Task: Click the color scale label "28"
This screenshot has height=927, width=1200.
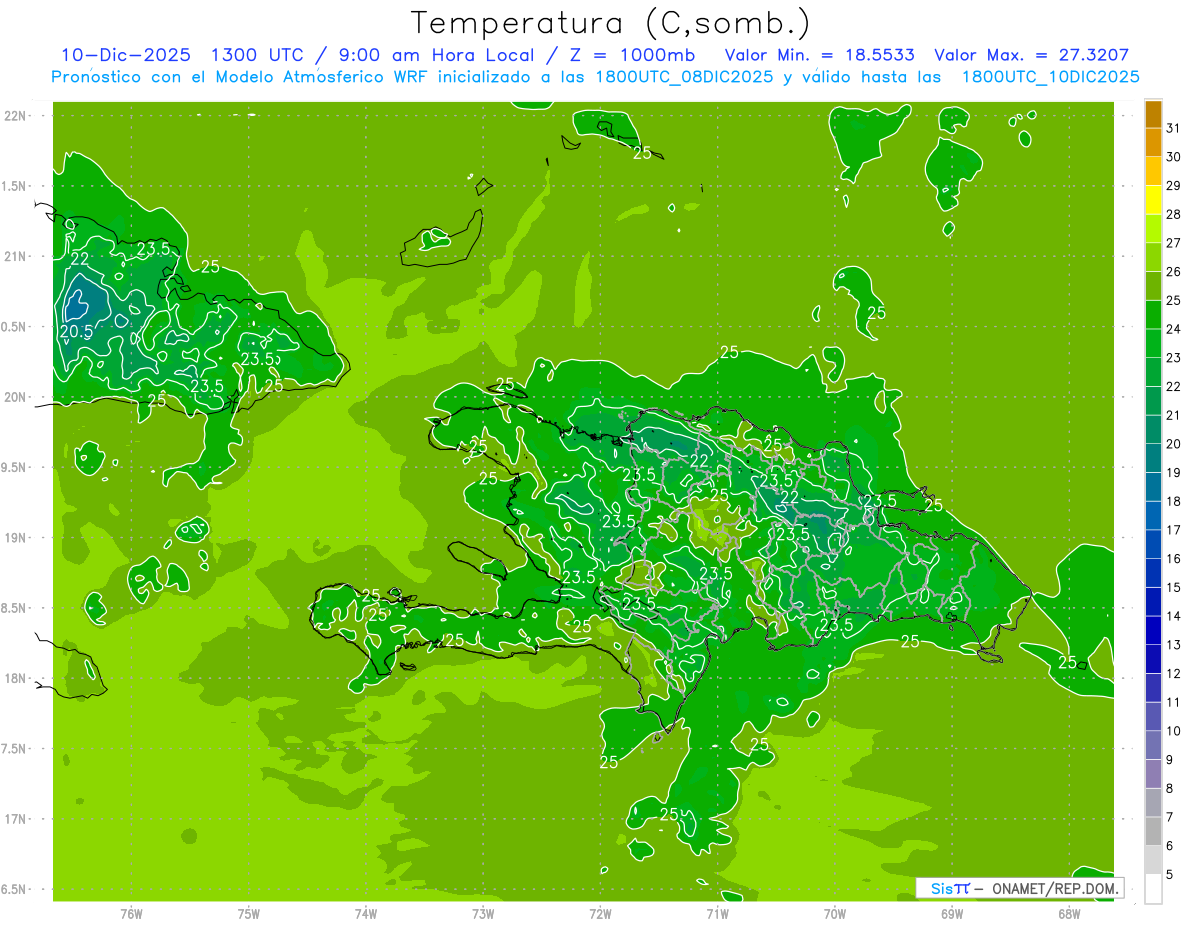Action: (1173, 214)
